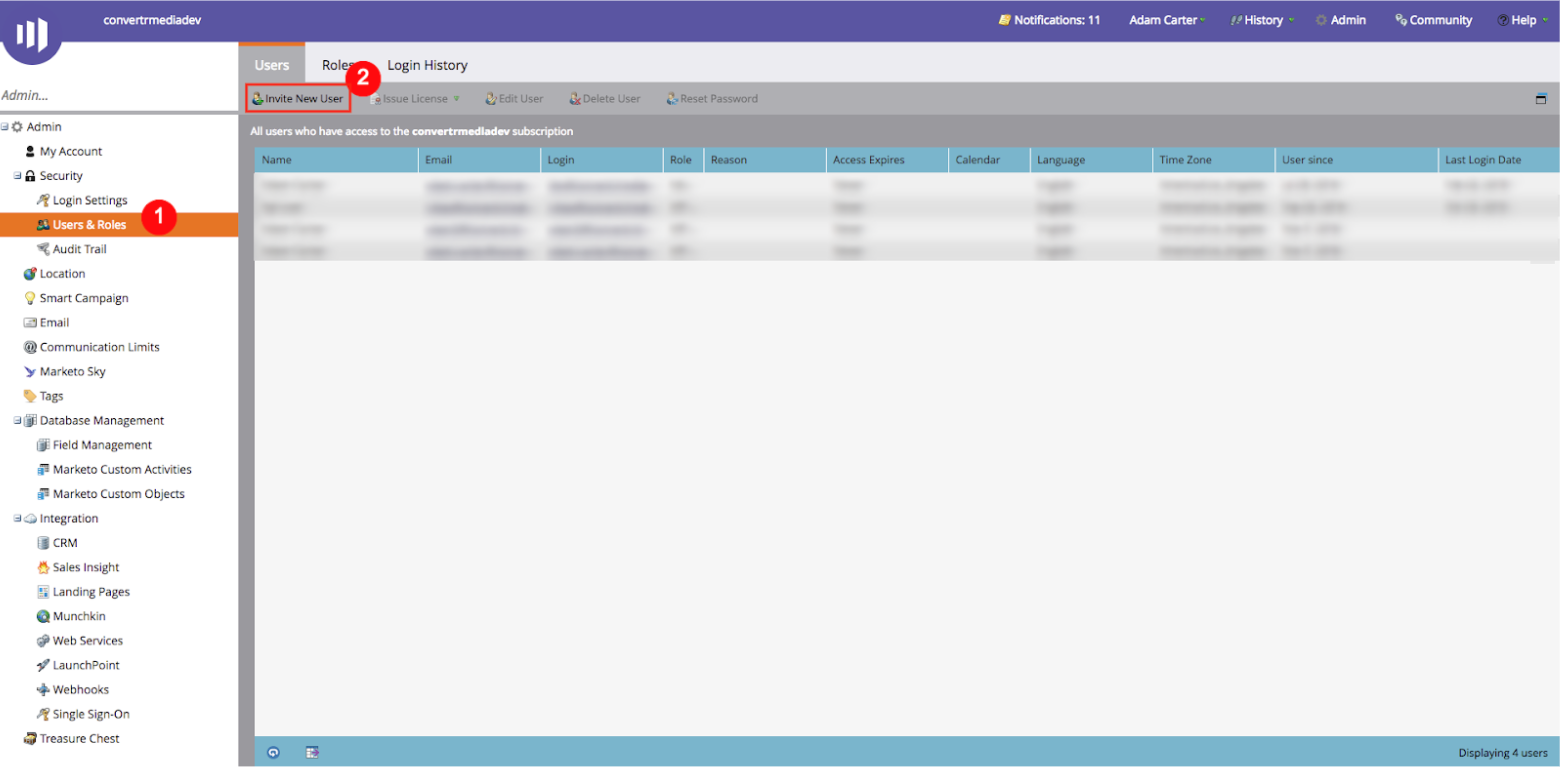Screen dimensions: 1560x770
Task: Sort by the Name column header
Action: [x=336, y=160]
